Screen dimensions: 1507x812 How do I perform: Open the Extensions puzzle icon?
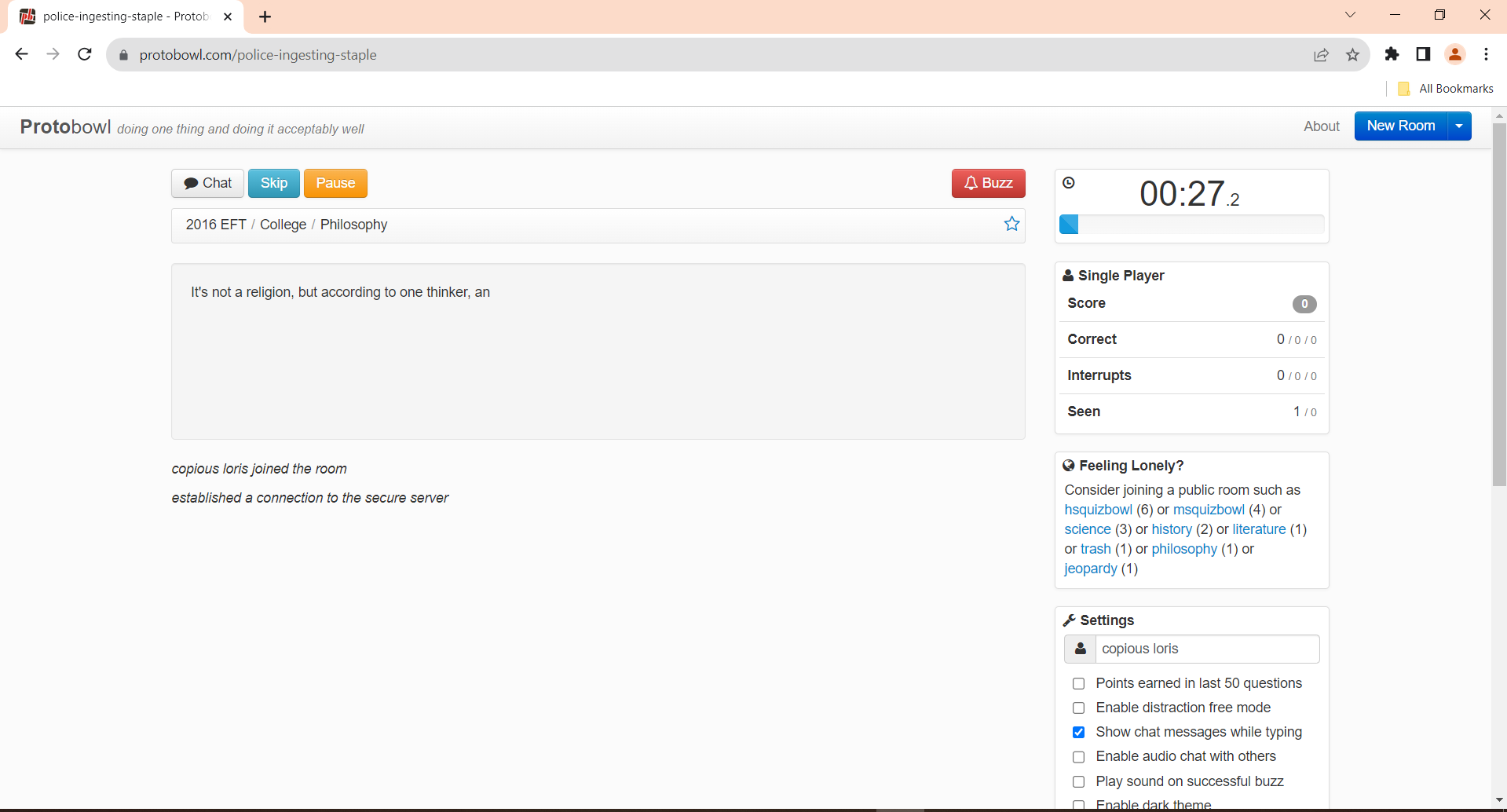1392,54
